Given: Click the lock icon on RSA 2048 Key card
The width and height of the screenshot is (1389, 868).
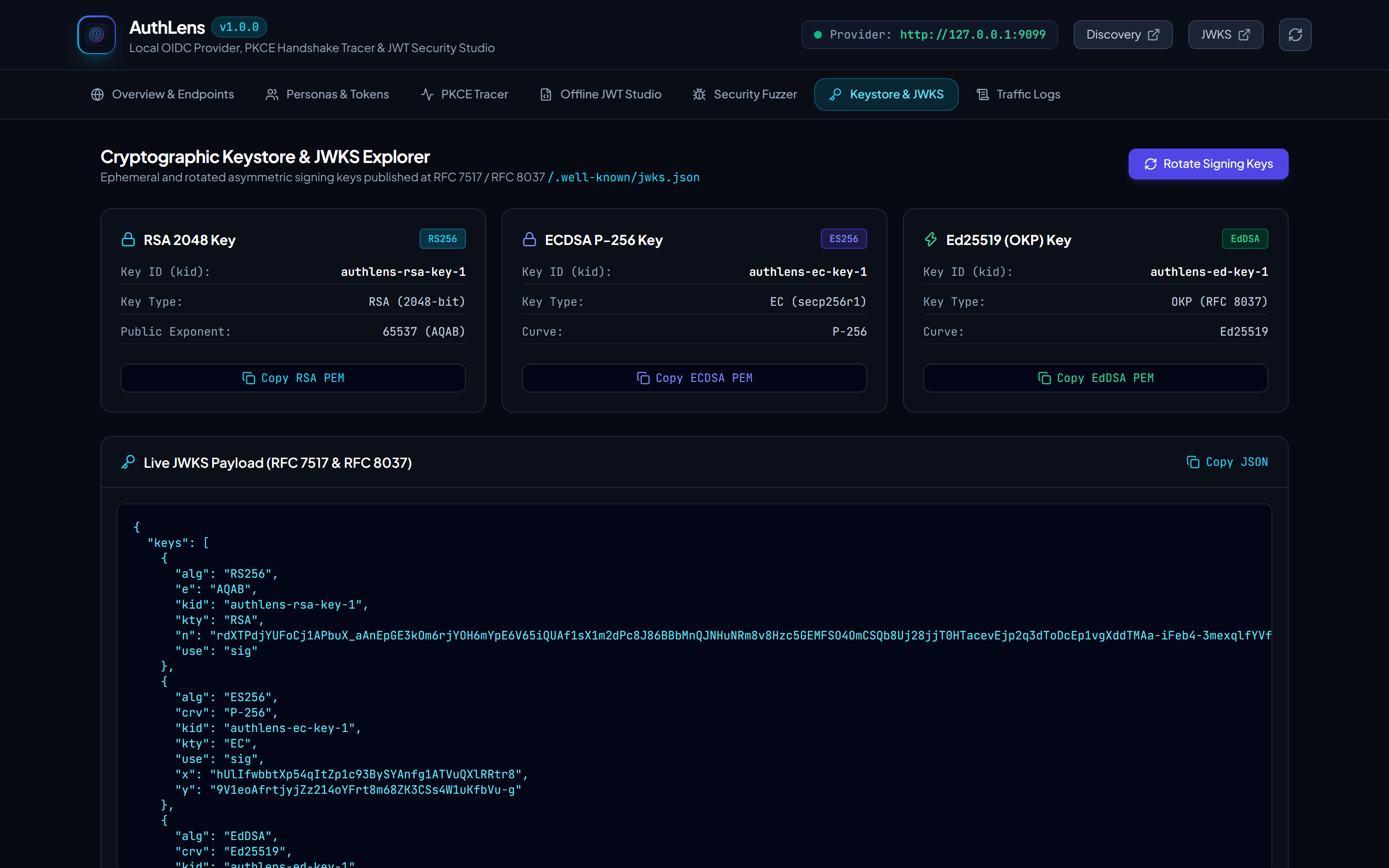Looking at the screenshot, I should (x=128, y=239).
